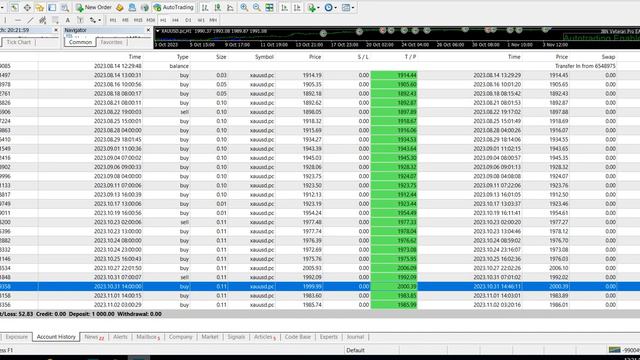Toggle the AutoTrading button
The height and width of the screenshot is (360, 640).
tap(173, 8)
